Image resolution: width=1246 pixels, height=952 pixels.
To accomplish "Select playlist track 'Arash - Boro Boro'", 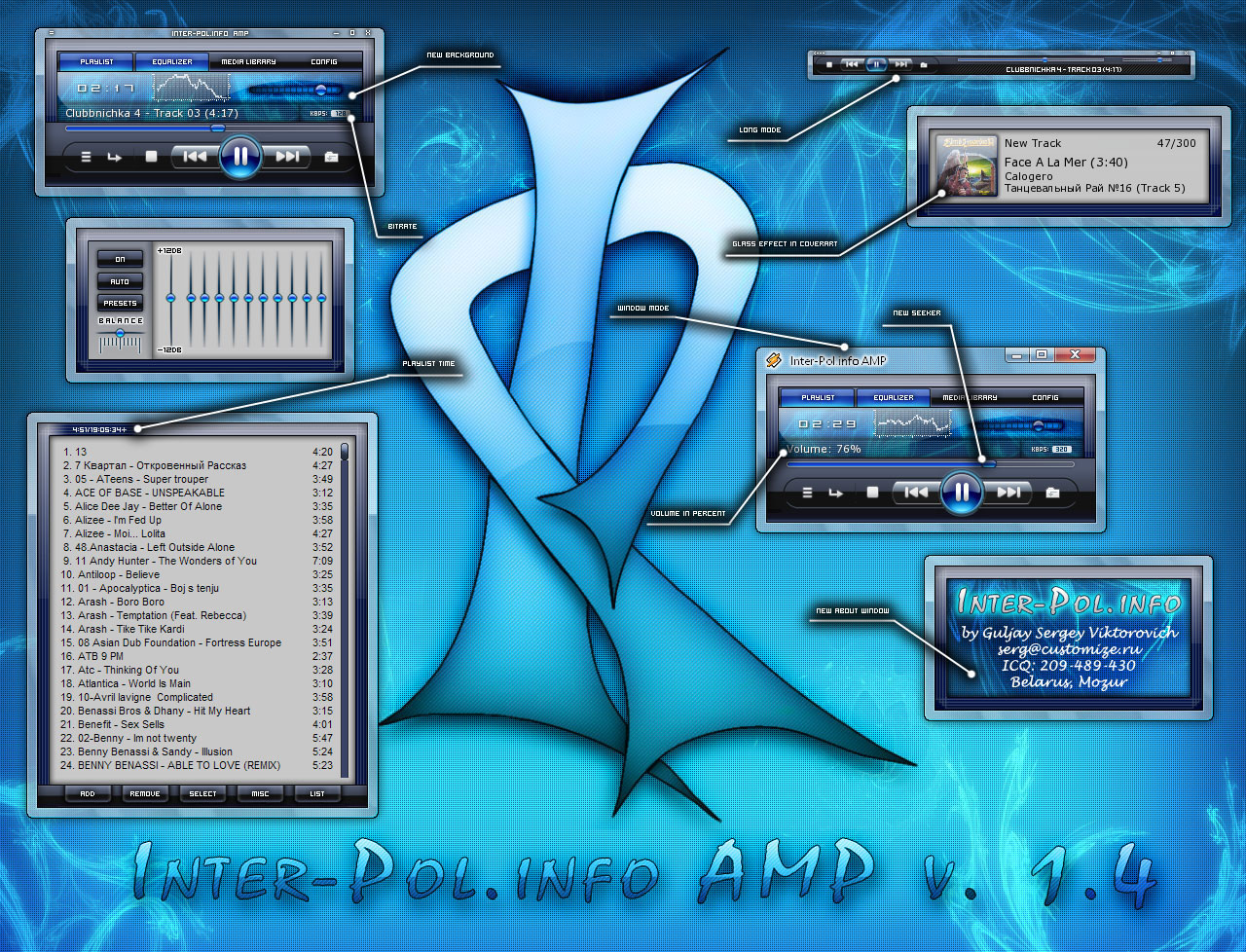I will (x=198, y=602).
